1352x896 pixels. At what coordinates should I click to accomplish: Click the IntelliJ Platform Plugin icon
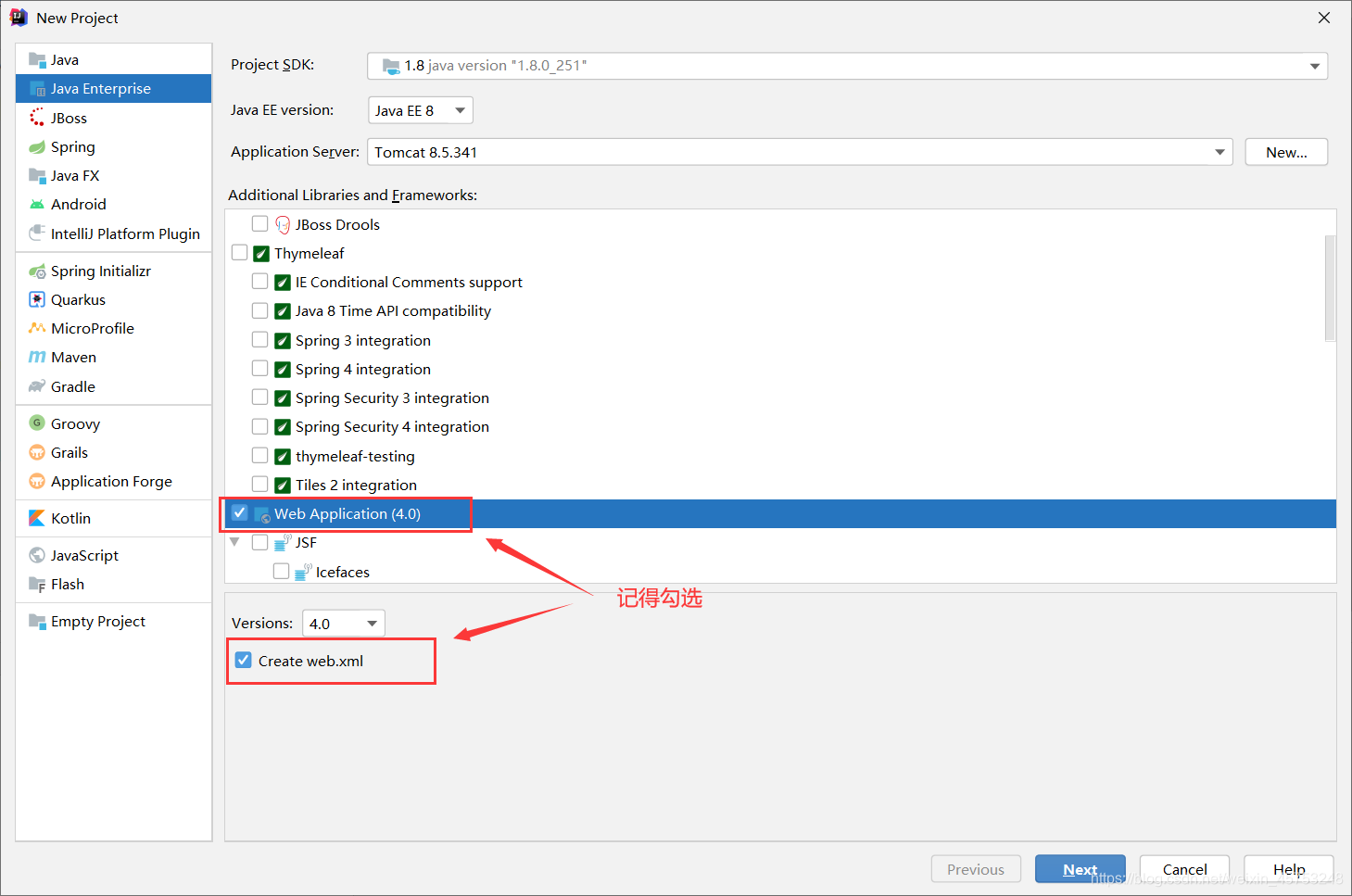pos(37,233)
